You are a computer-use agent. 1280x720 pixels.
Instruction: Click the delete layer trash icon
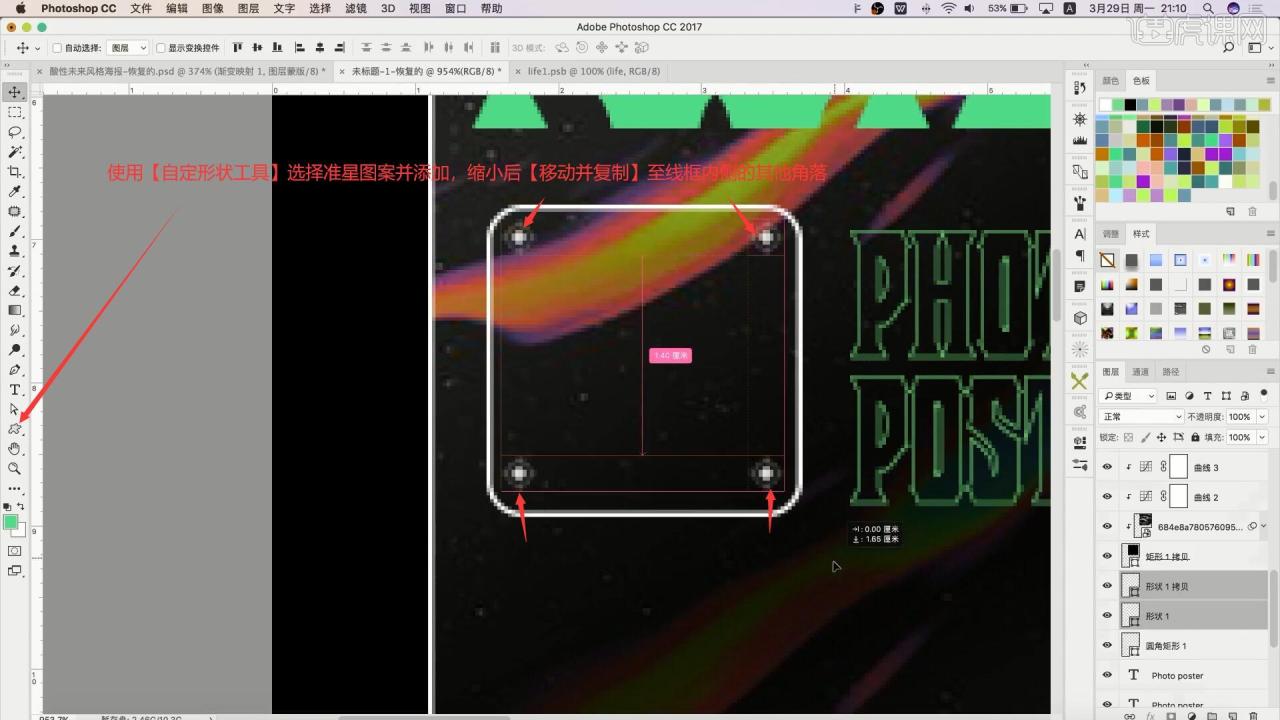click(x=1253, y=716)
